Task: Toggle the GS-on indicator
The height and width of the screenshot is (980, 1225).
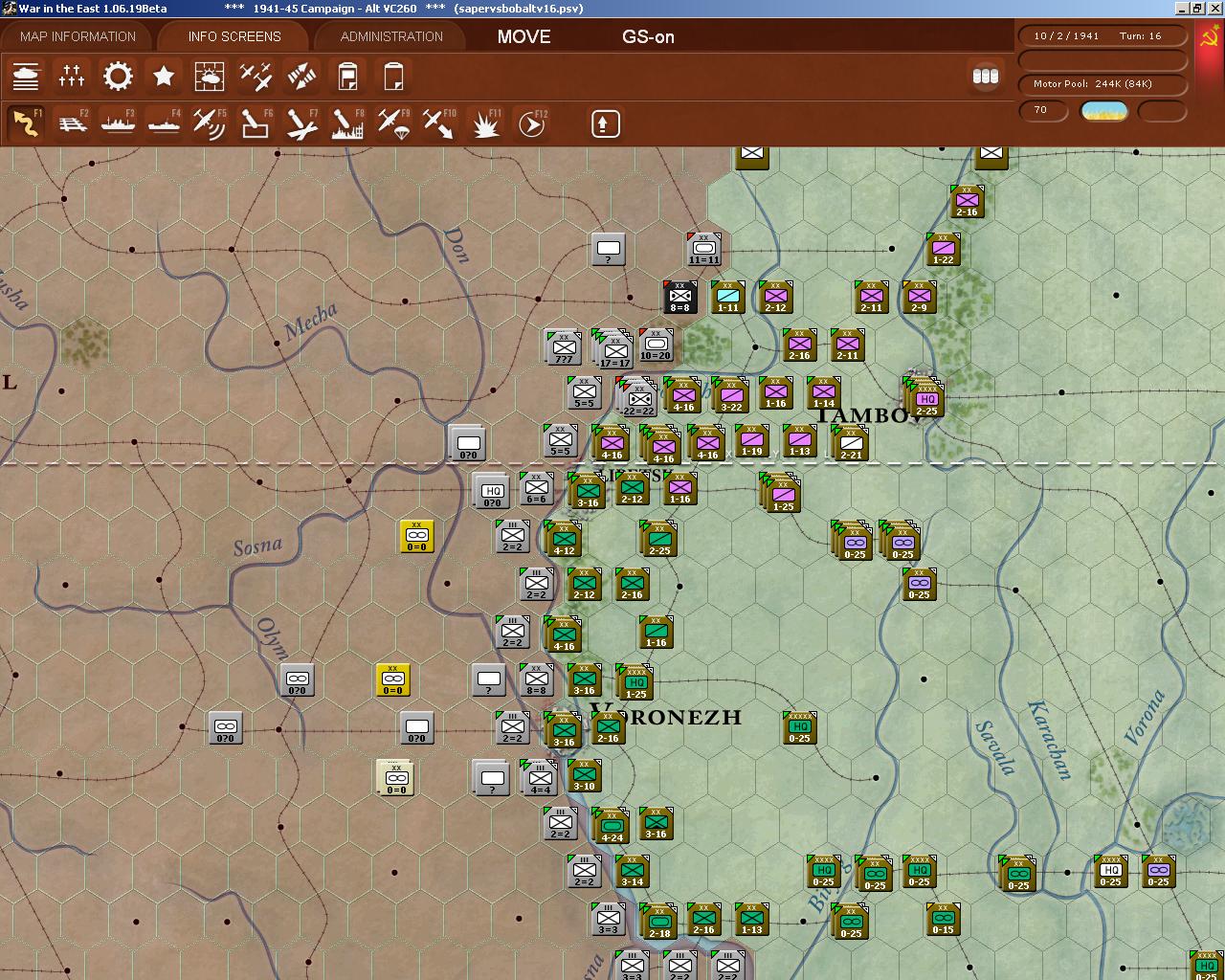Action: pyautogui.click(x=648, y=37)
